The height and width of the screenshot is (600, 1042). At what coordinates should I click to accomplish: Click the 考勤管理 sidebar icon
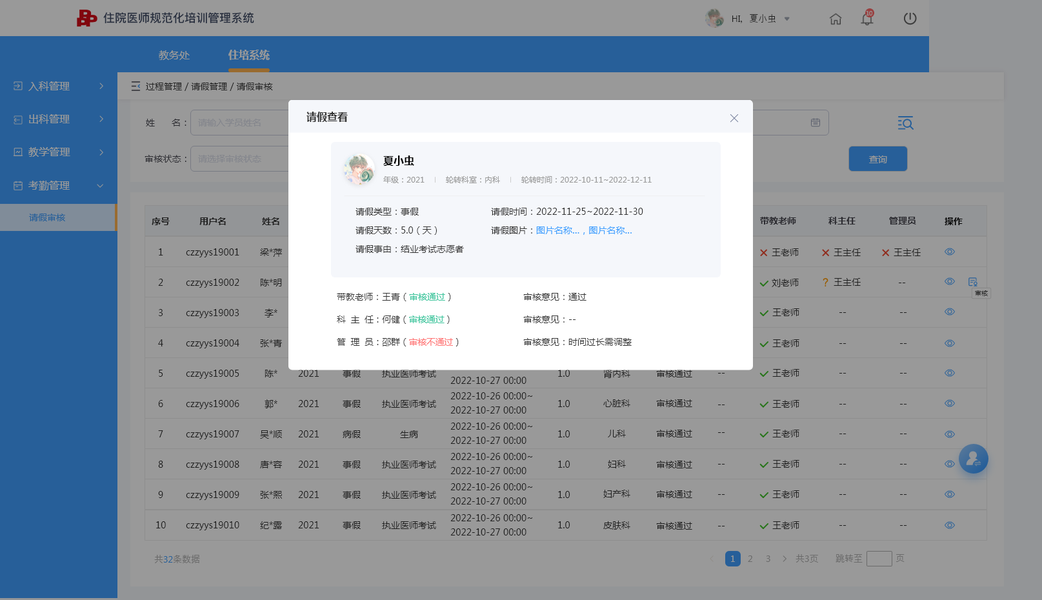18,185
